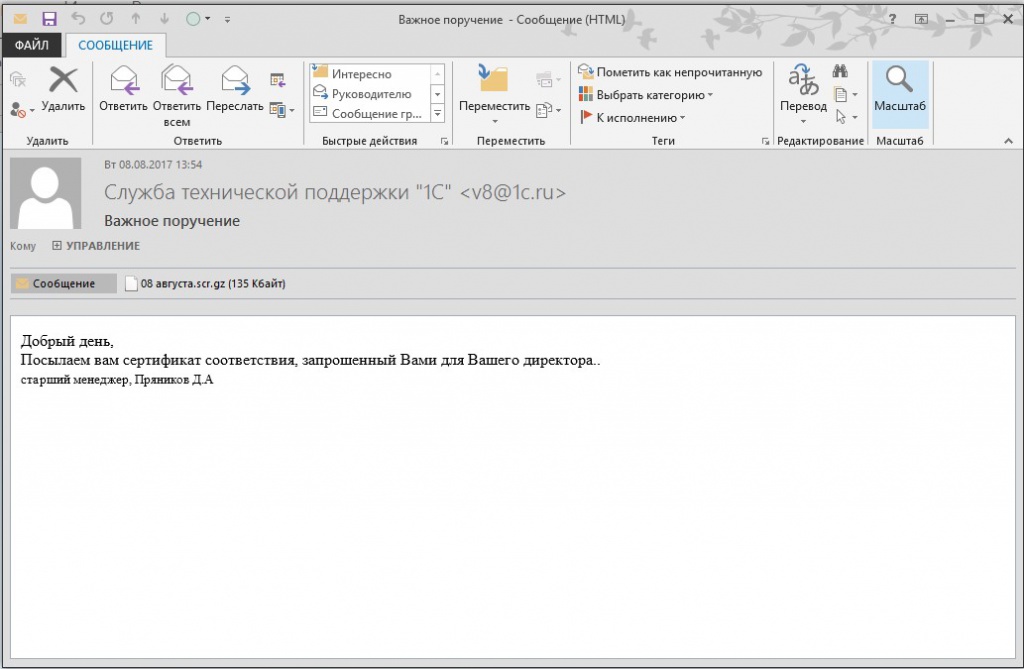1024x669 pixels.
Task: Click the Undo arrow in title bar
Action: coord(78,19)
